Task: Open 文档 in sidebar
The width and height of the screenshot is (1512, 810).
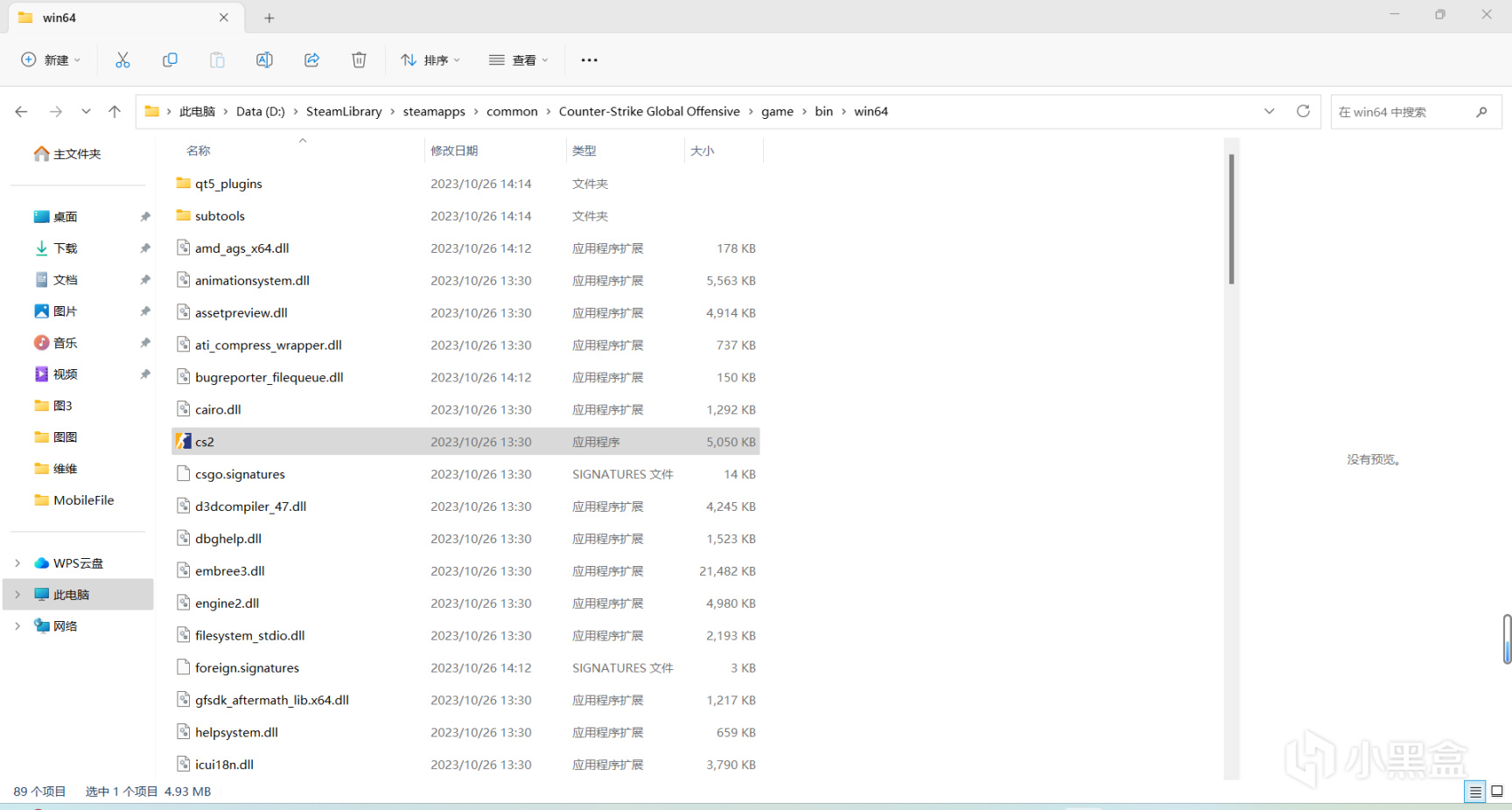Action: [x=55, y=280]
